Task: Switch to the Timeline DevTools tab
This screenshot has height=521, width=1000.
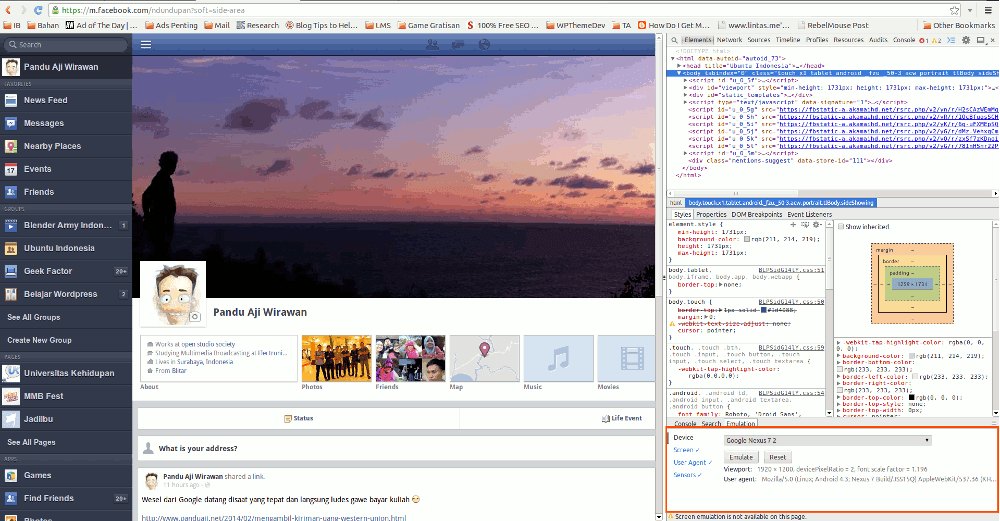Action: 788,40
